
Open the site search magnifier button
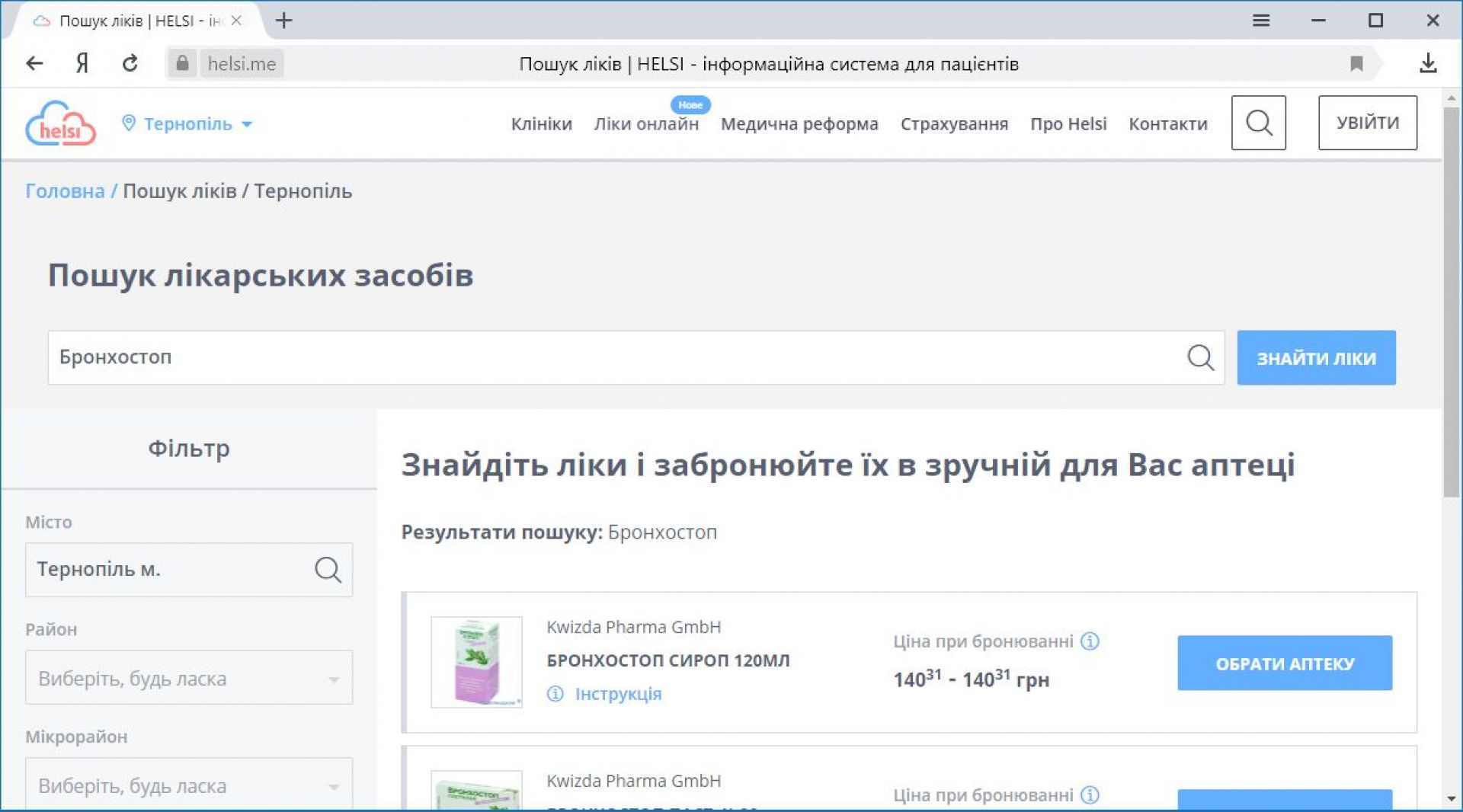1258,123
